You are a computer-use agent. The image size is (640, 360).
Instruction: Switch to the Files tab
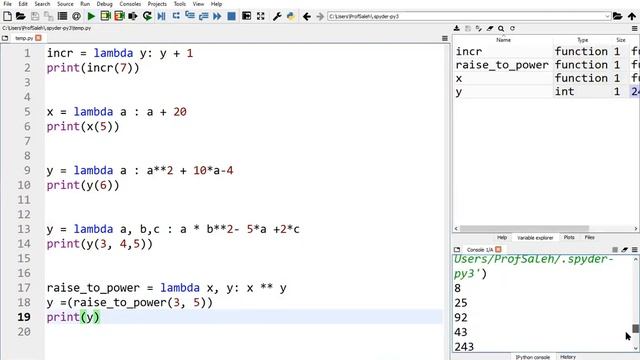pyautogui.click(x=589, y=237)
